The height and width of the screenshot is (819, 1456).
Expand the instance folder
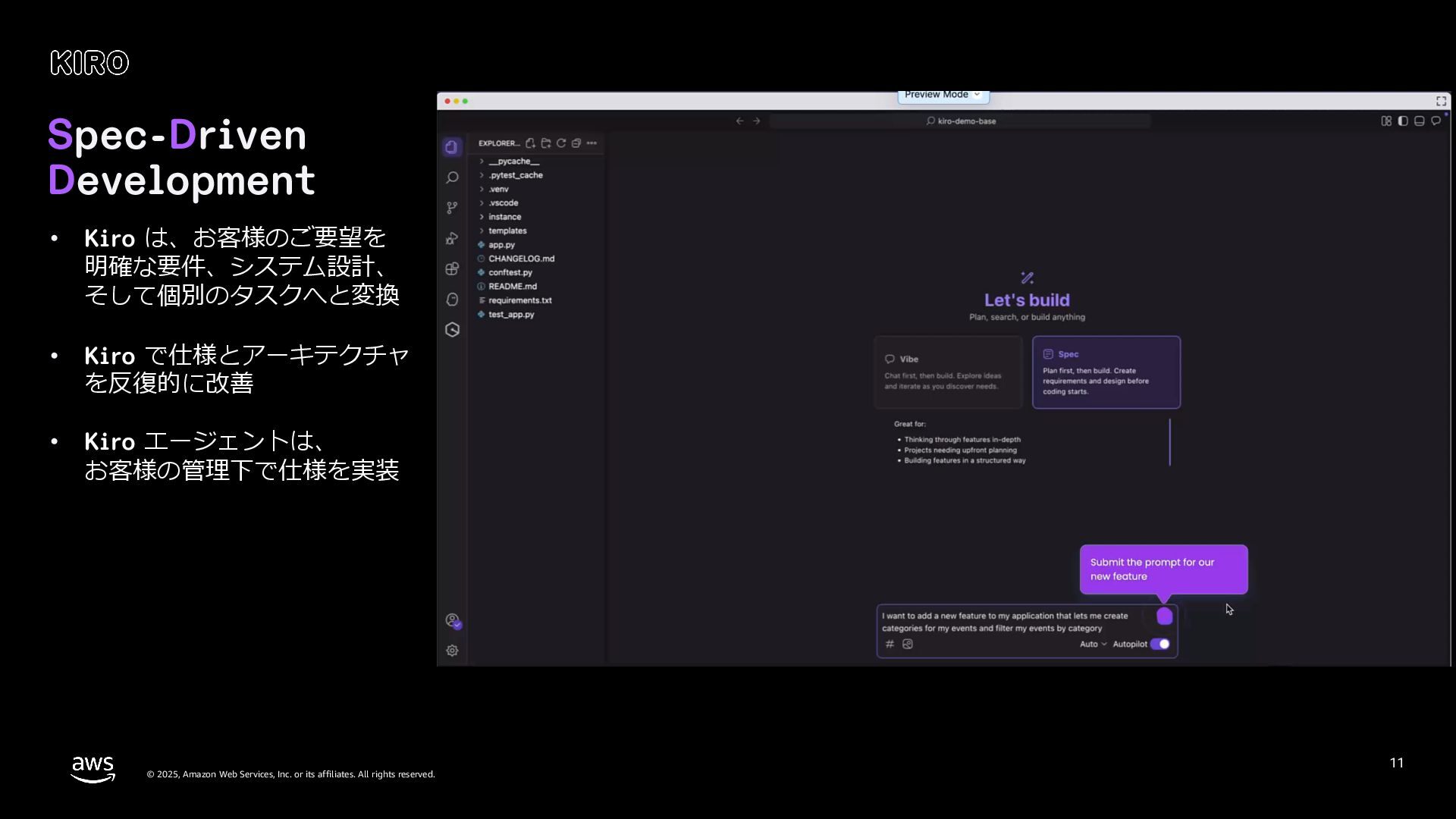504,217
